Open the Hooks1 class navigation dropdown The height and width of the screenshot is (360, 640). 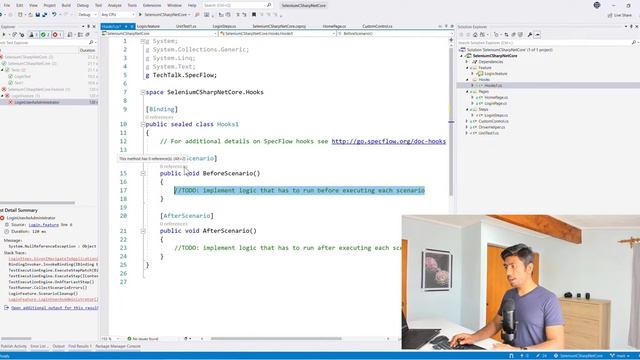click(x=277, y=33)
